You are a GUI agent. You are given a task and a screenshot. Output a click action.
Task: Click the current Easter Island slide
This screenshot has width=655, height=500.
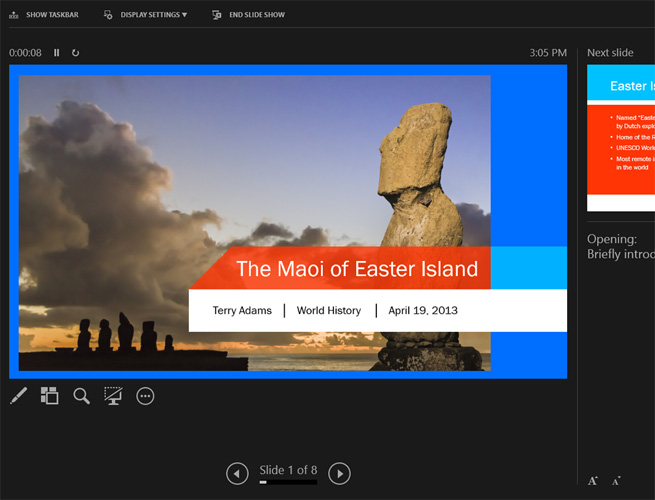click(x=288, y=221)
